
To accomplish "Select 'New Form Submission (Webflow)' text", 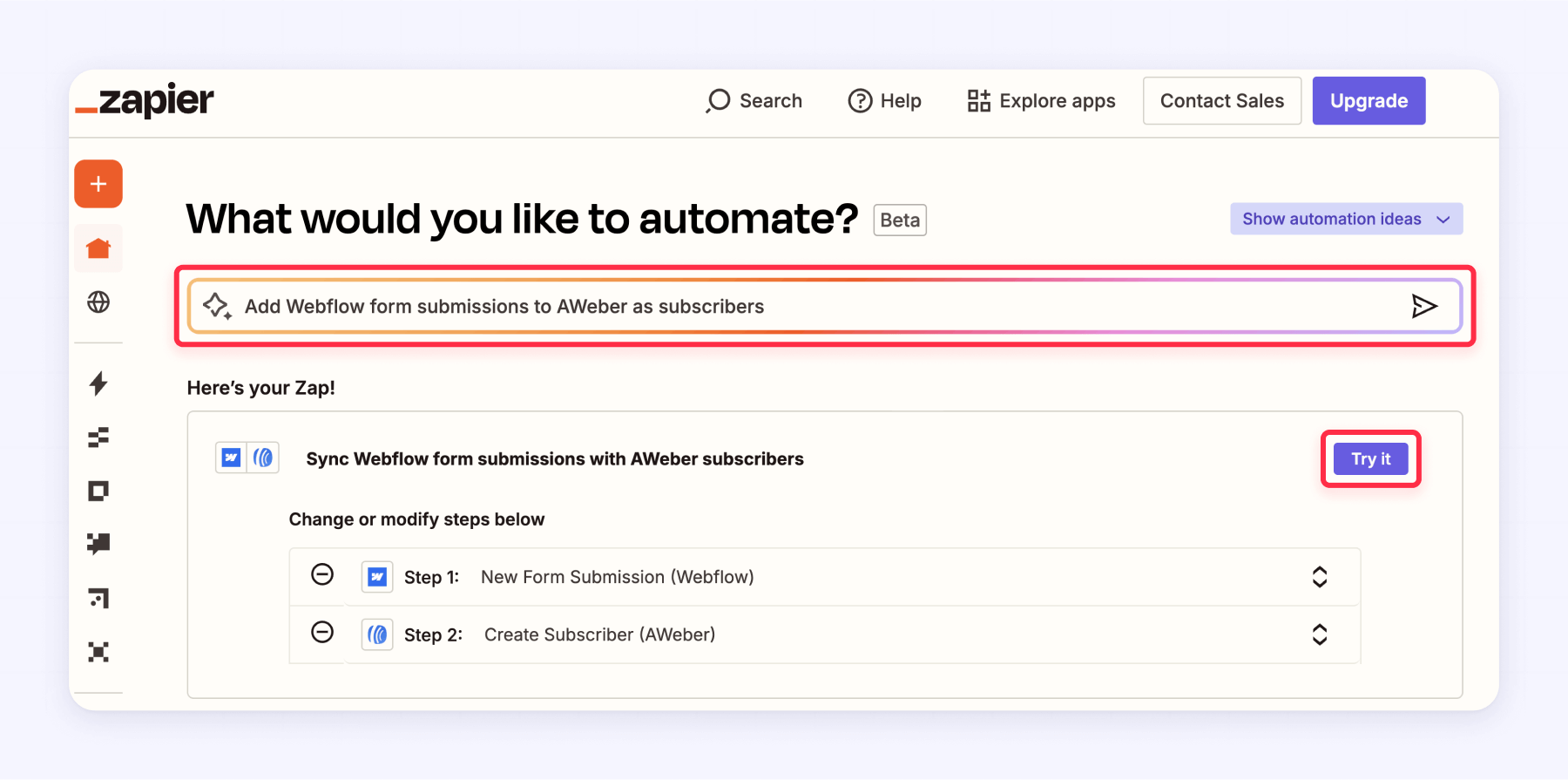I will pos(618,577).
